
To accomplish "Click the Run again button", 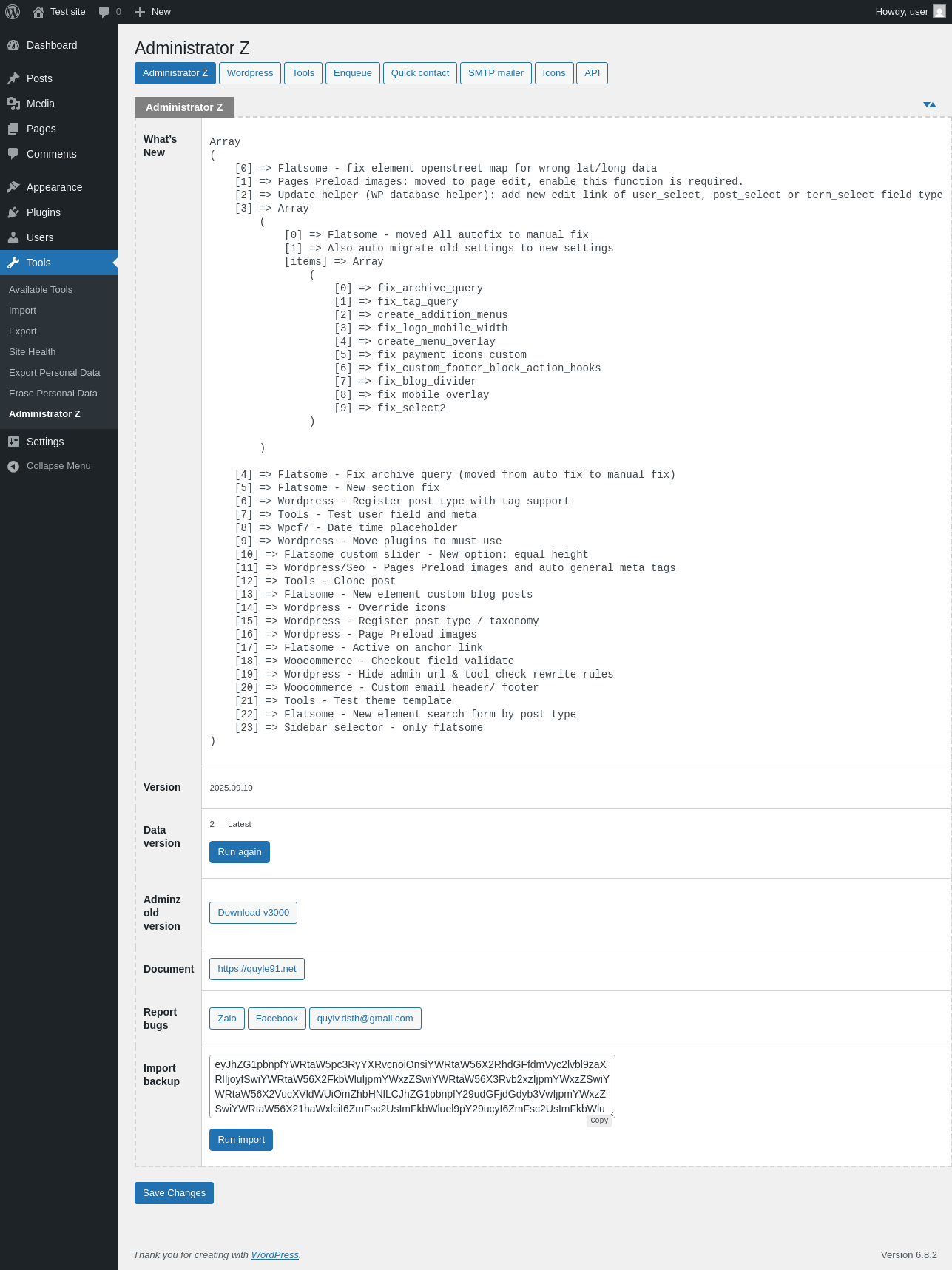I will [x=240, y=852].
